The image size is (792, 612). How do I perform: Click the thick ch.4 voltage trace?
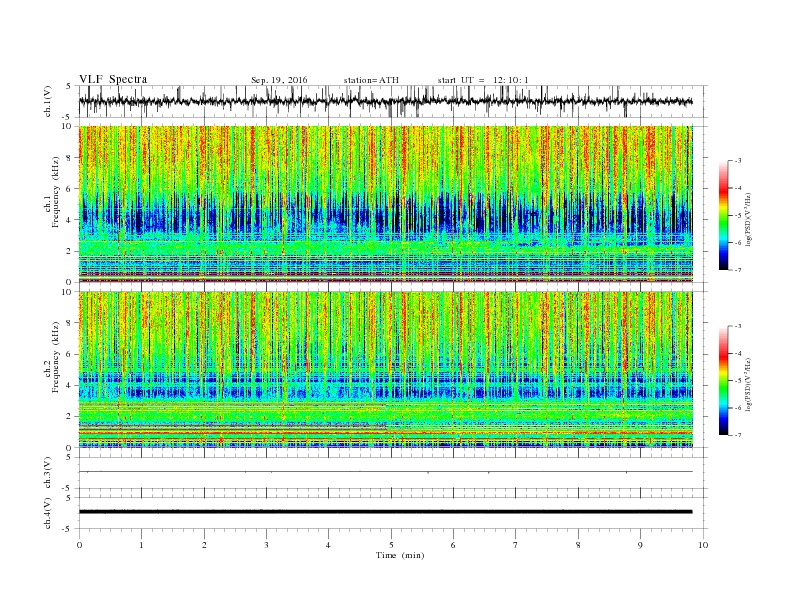point(386,512)
